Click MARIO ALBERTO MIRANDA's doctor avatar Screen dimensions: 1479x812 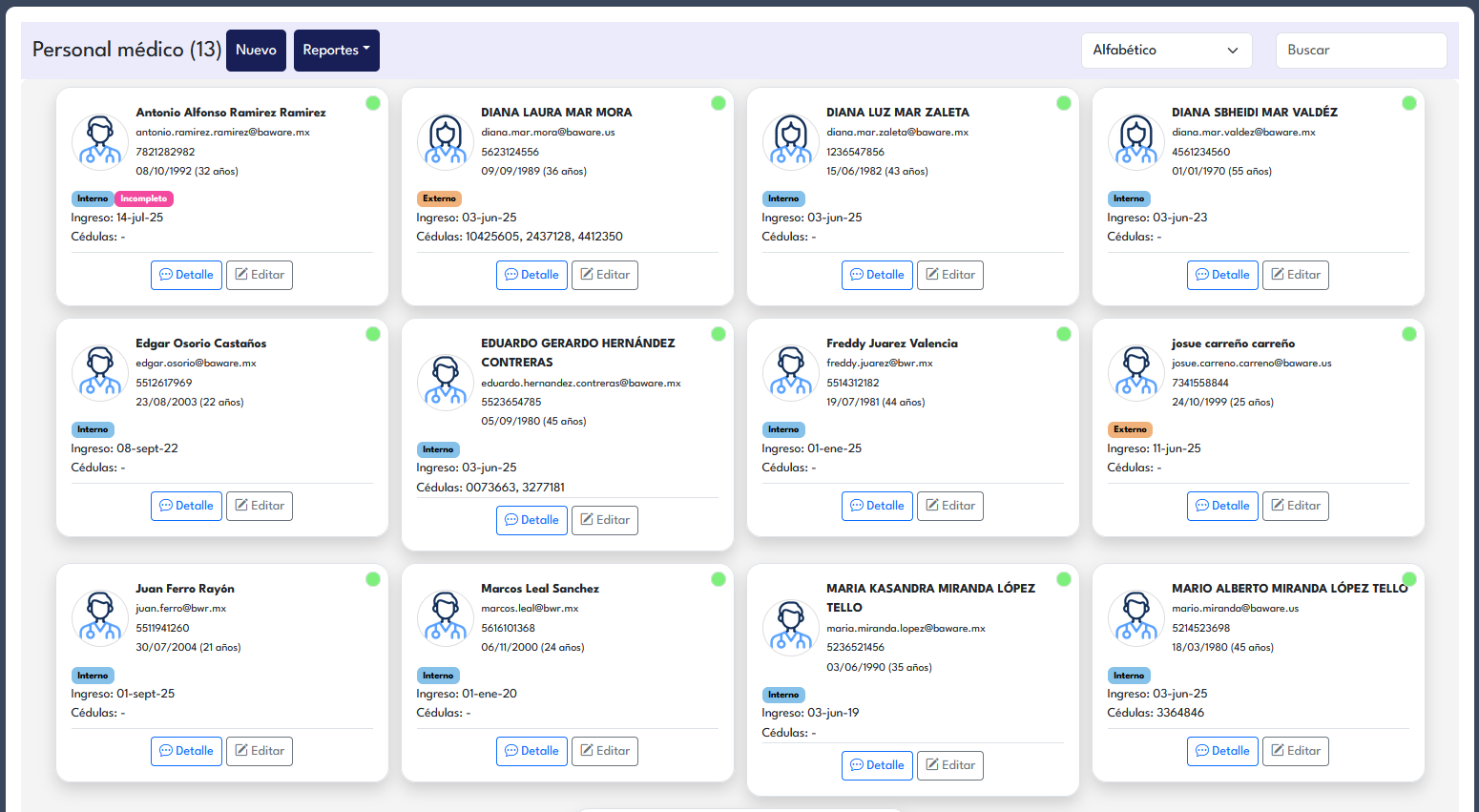(1136, 618)
